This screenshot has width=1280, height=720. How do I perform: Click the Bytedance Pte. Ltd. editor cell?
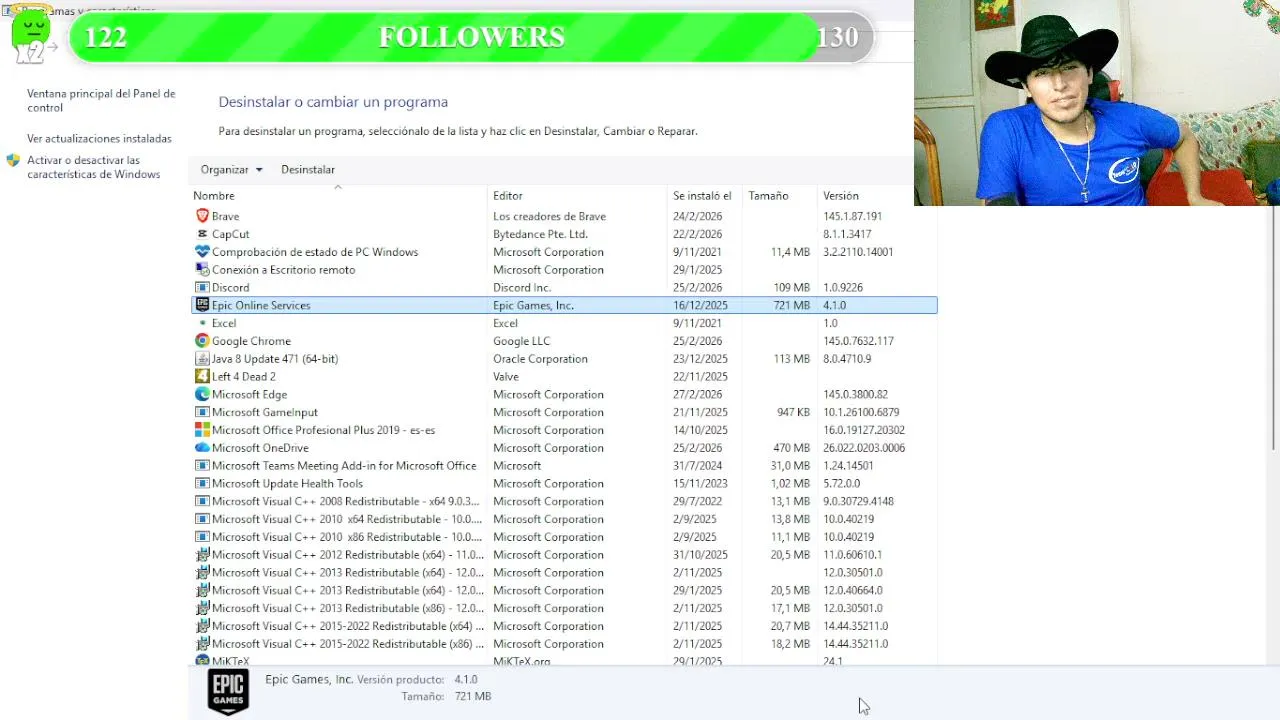pyautogui.click(x=540, y=234)
